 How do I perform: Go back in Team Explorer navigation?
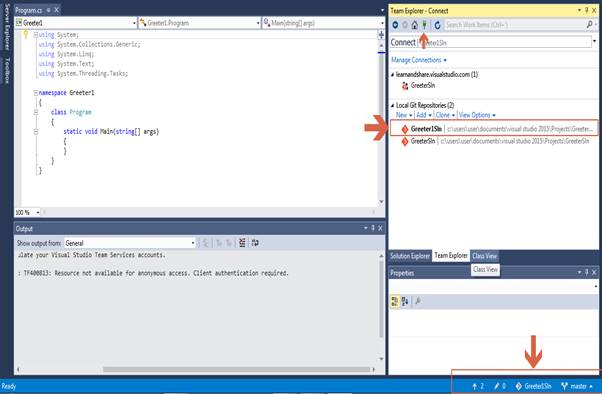pyautogui.click(x=395, y=25)
